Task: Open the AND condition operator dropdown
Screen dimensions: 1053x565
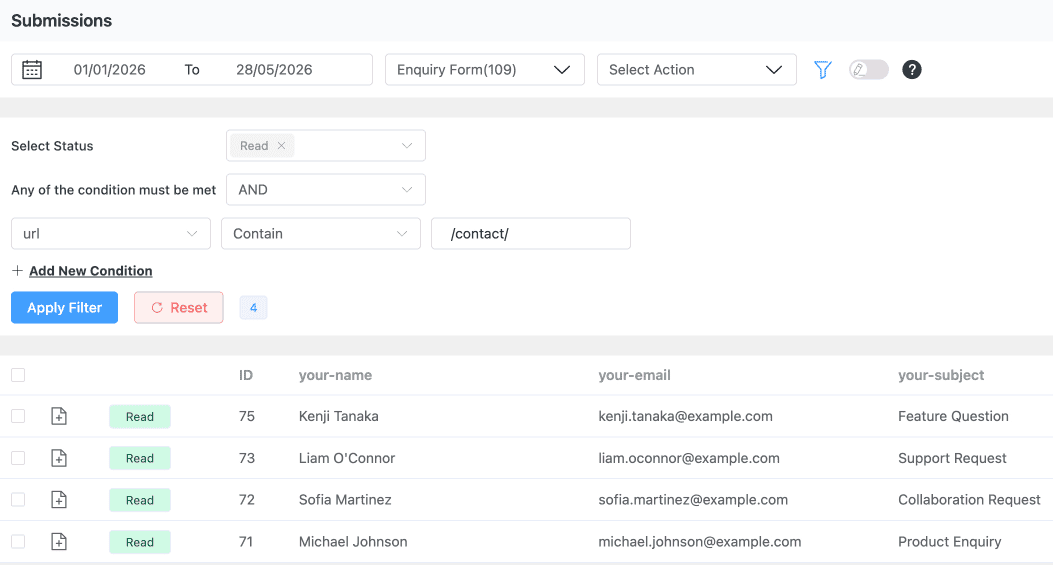Action: pos(326,189)
